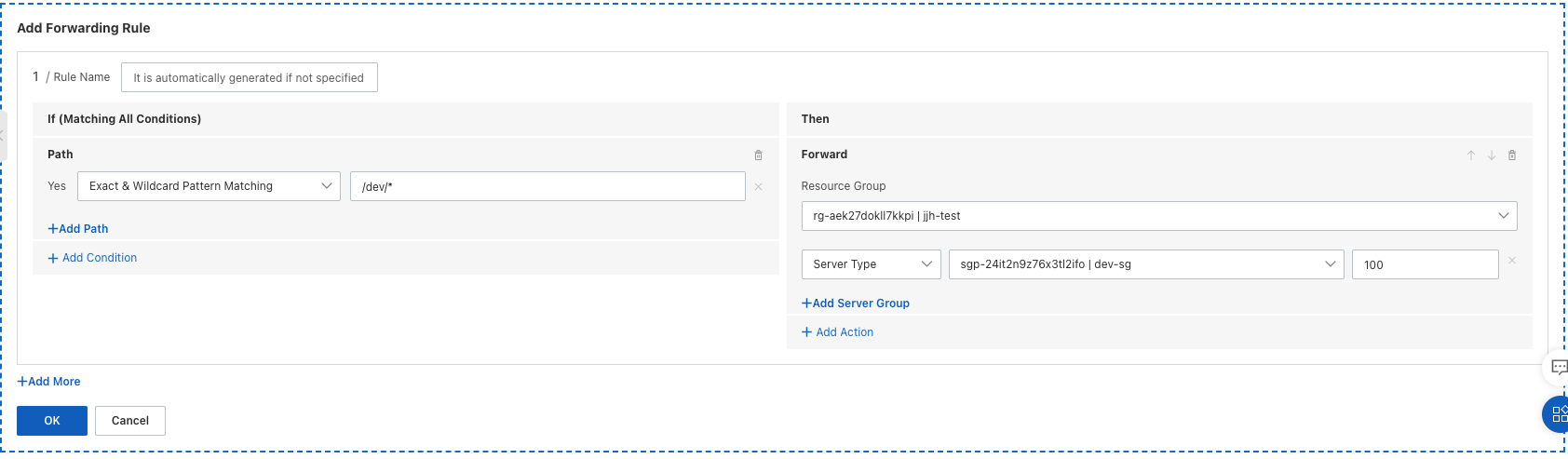This screenshot has height=459, width=1568.
Task: Click the Then section header
Action: click(x=816, y=119)
